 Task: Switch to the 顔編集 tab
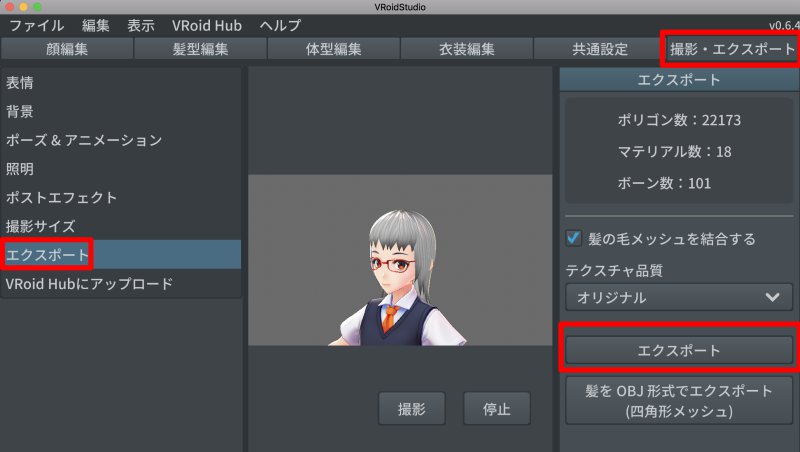coord(67,49)
